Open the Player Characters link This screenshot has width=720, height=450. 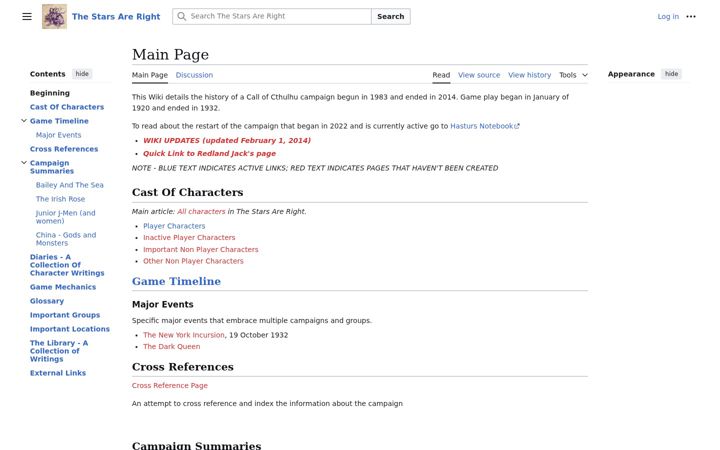click(x=174, y=226)
